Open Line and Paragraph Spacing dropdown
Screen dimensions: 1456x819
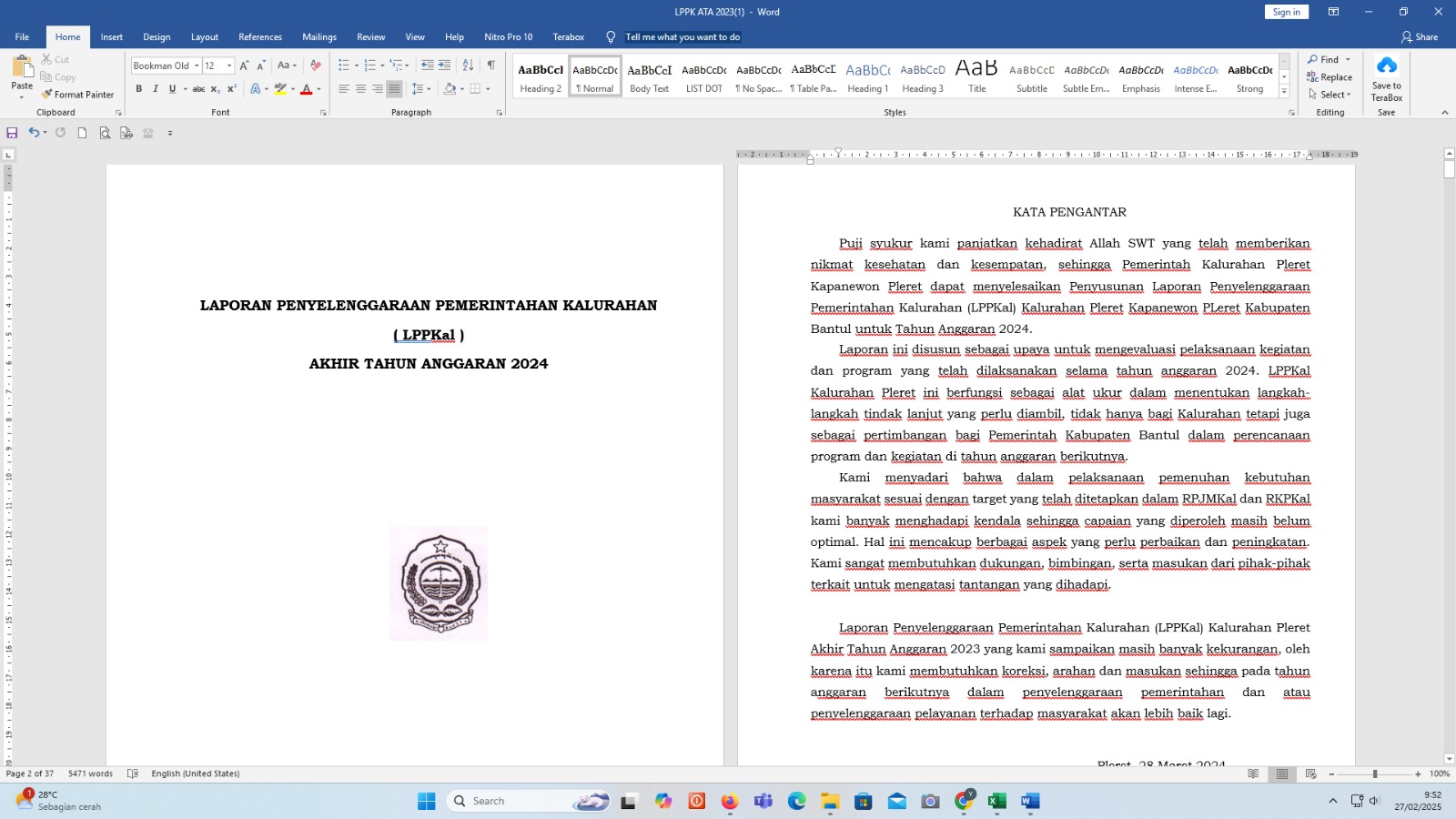420,89
